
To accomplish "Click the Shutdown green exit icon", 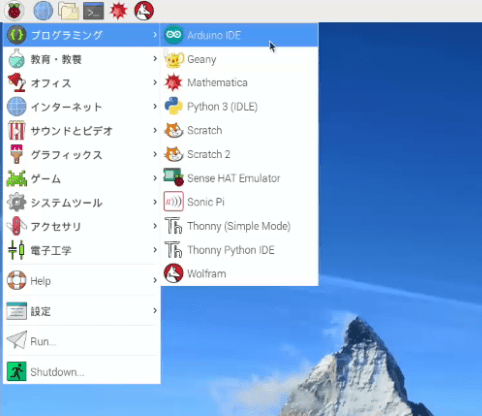I will (16, 371).
